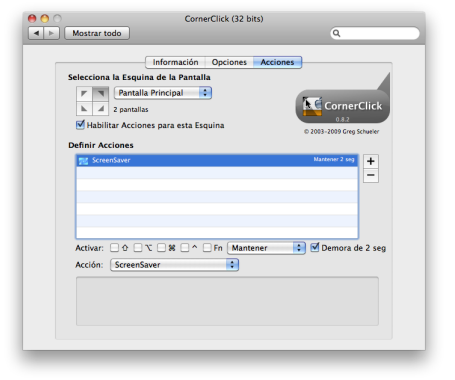Screen dimensions: 455x380
Task: Click the Mostrar todo button
Action: pyautogui.click(x=97, y=33)
